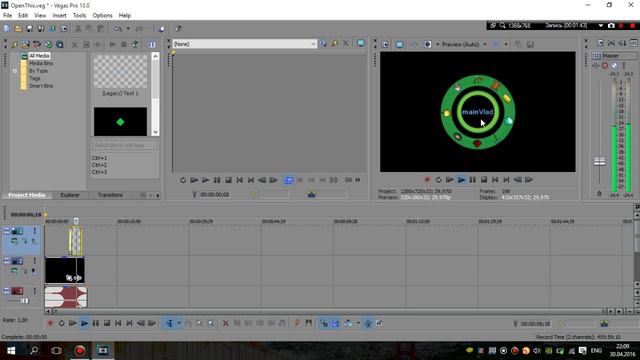Click the Insert Marker icon under the timeline
This screenshot has height=360, width=640.
click(297, 323)
